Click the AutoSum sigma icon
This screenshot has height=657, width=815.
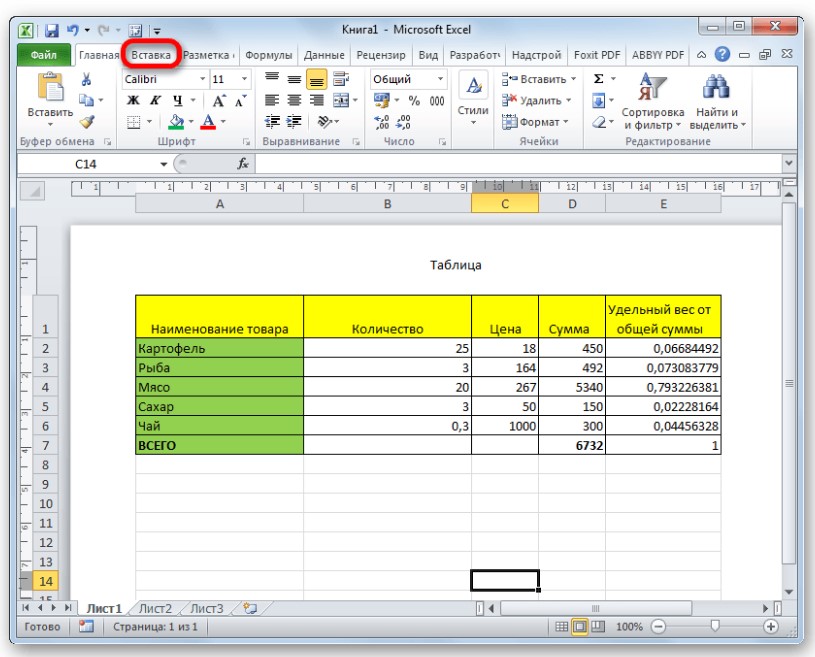click(598, 79)
